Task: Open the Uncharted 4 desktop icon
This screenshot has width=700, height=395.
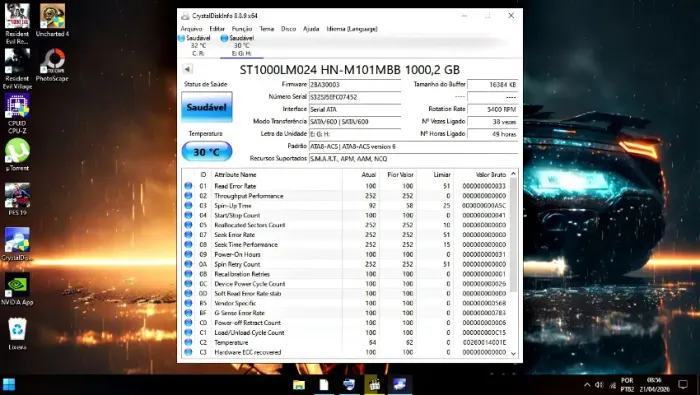Action: [52, 20]
